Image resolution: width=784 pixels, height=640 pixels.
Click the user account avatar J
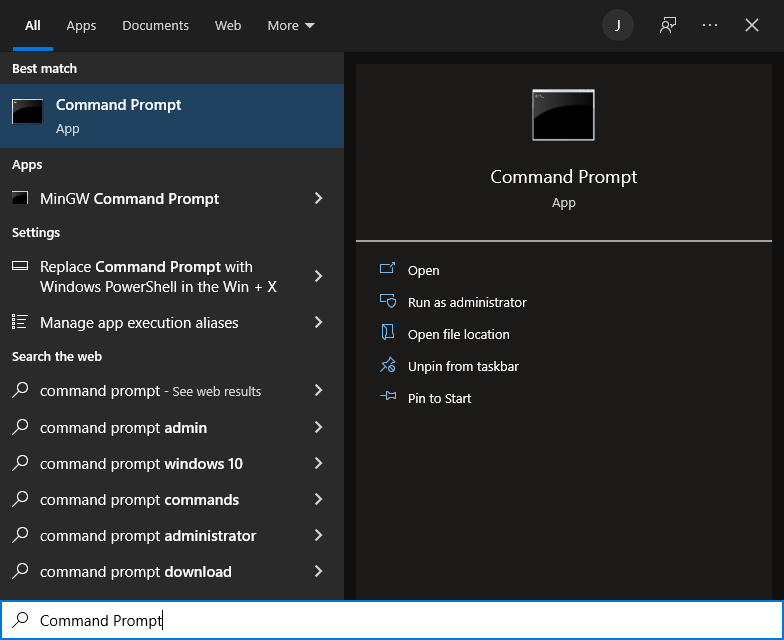point(618,26)
